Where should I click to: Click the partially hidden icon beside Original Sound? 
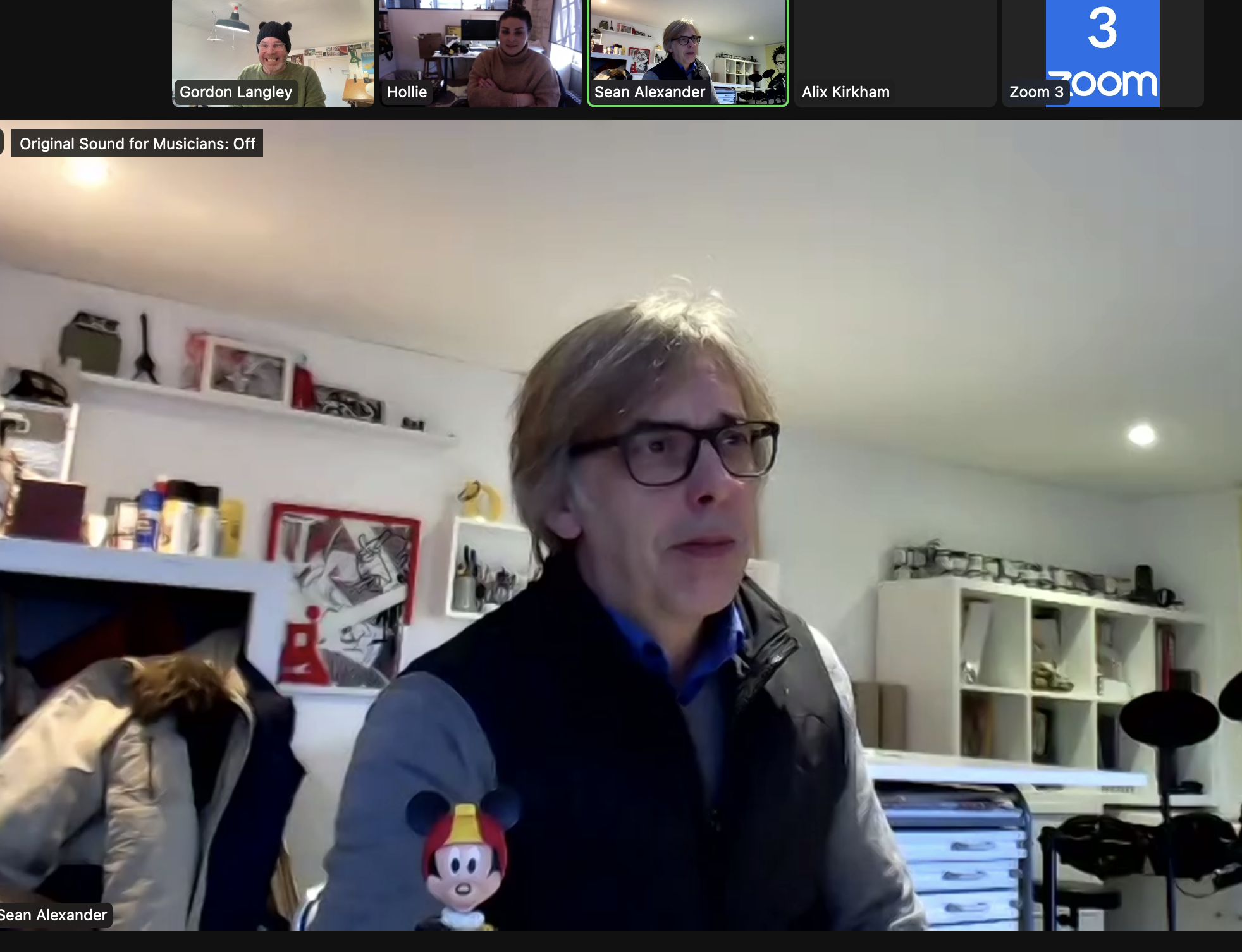coord(2,142)
